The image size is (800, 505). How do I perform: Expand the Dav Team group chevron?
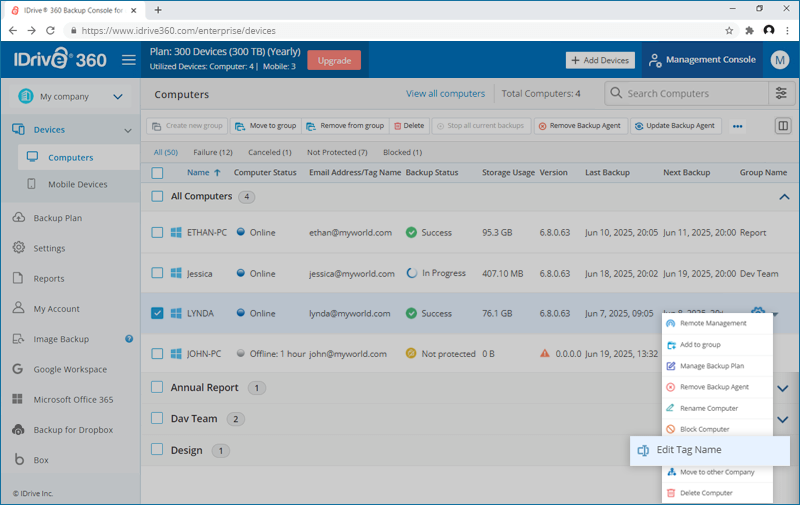[783, 419]
